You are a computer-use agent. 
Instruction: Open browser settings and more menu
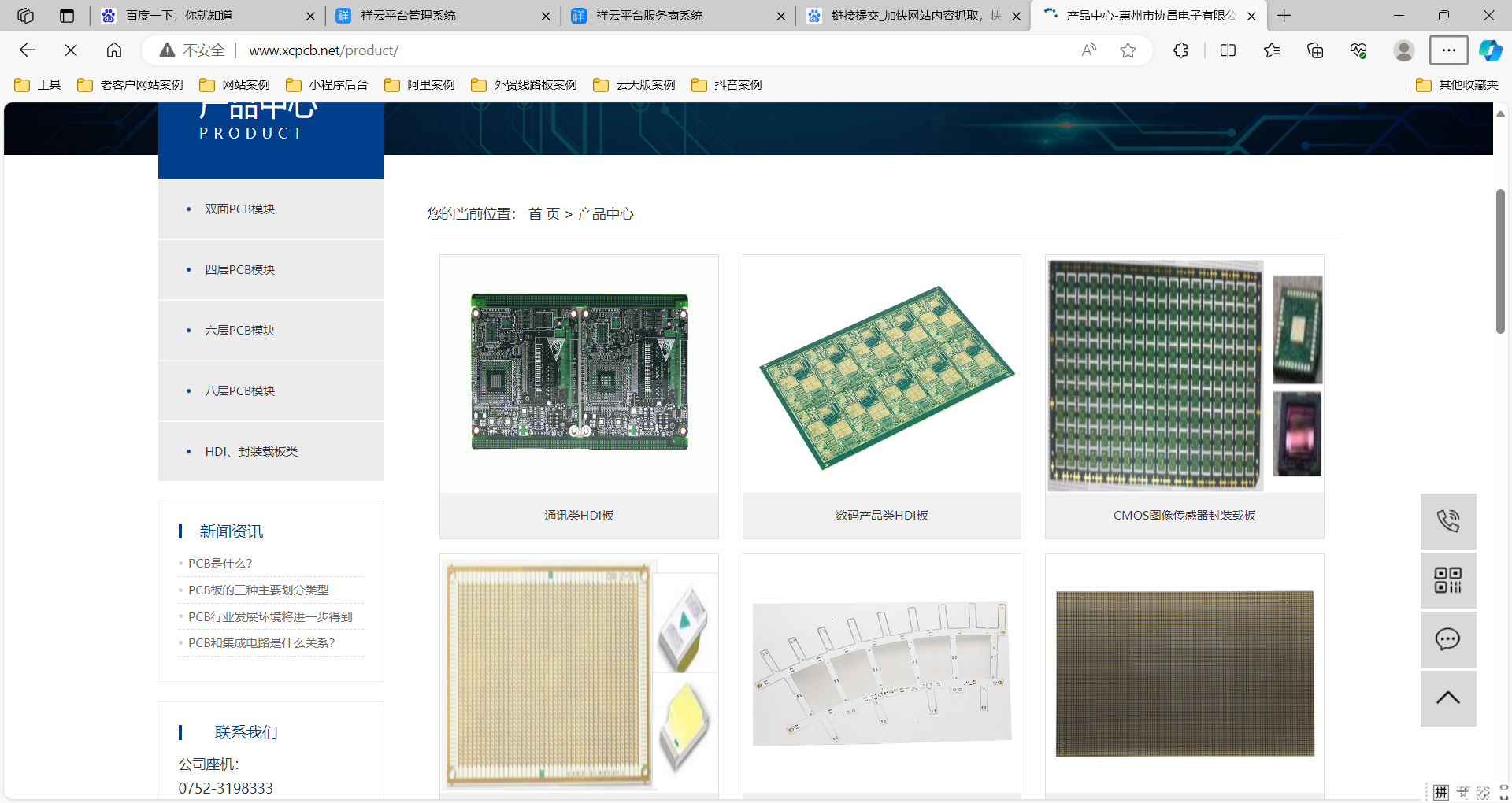(1448, 50)
